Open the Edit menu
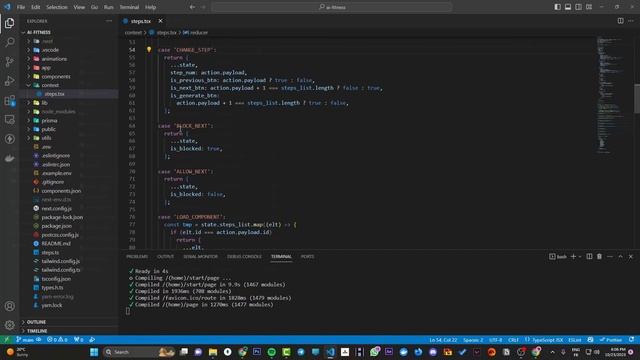This screenshot has height=360, width=640. (x=36, y=7)
